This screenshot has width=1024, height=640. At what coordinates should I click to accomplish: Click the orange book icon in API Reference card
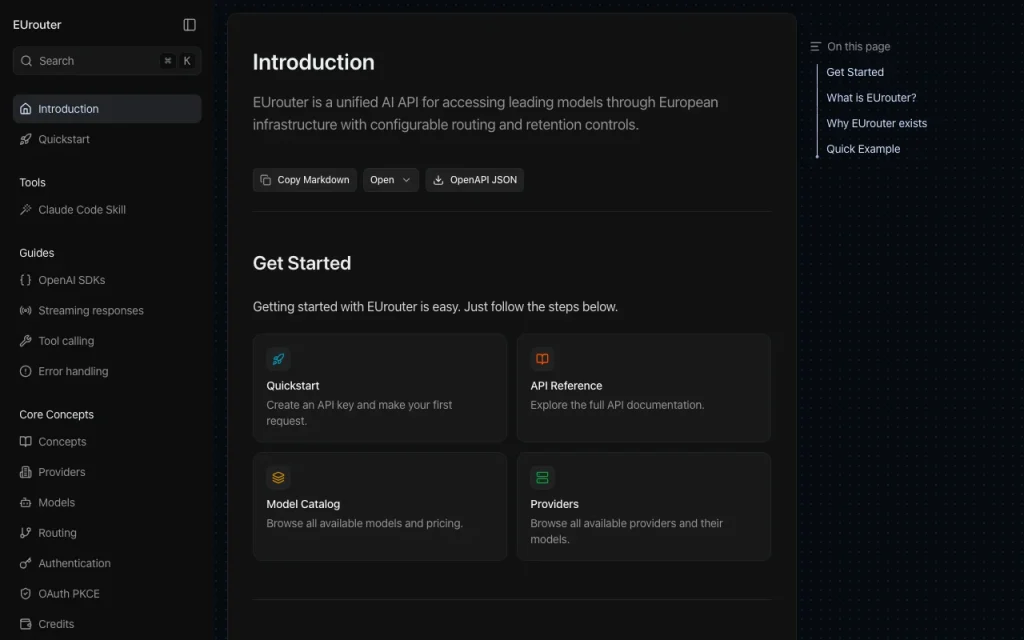[542, 359]
